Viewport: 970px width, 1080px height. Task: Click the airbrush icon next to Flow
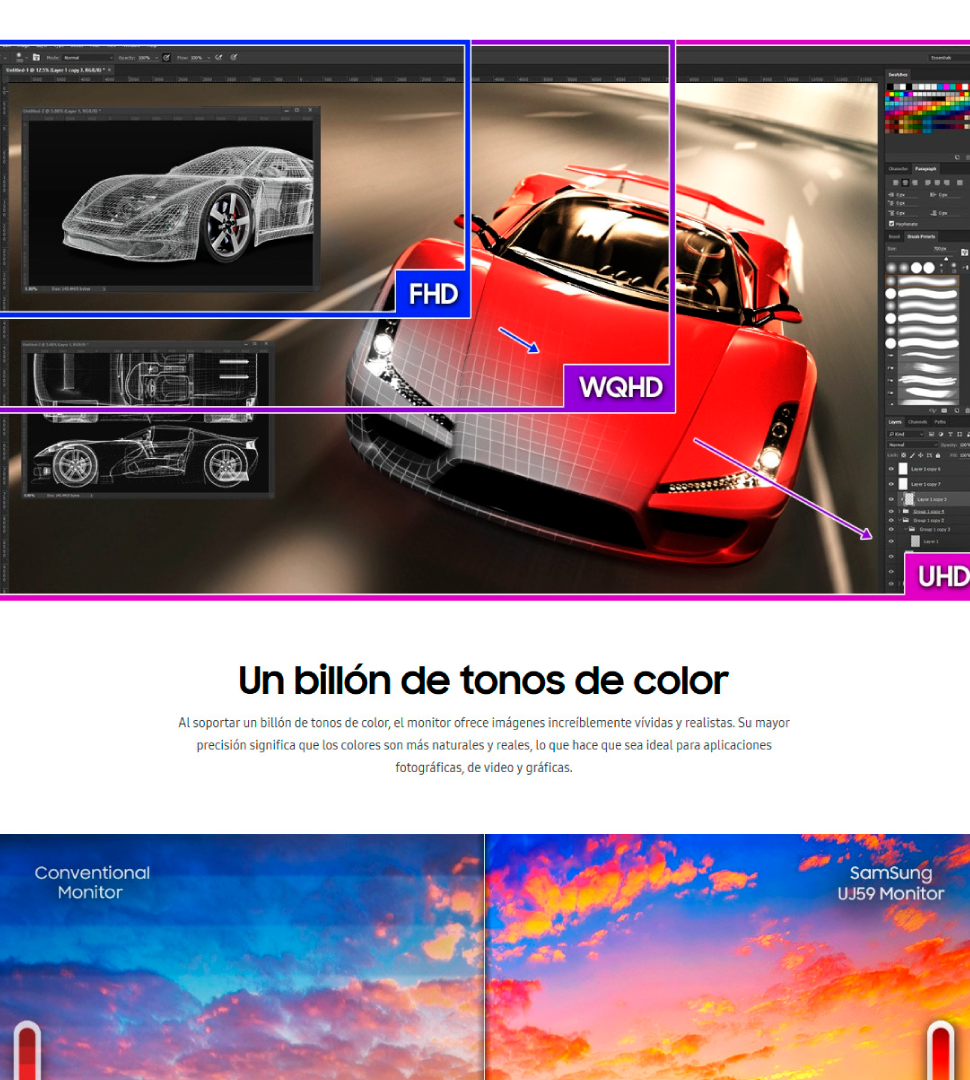point(216,57)
